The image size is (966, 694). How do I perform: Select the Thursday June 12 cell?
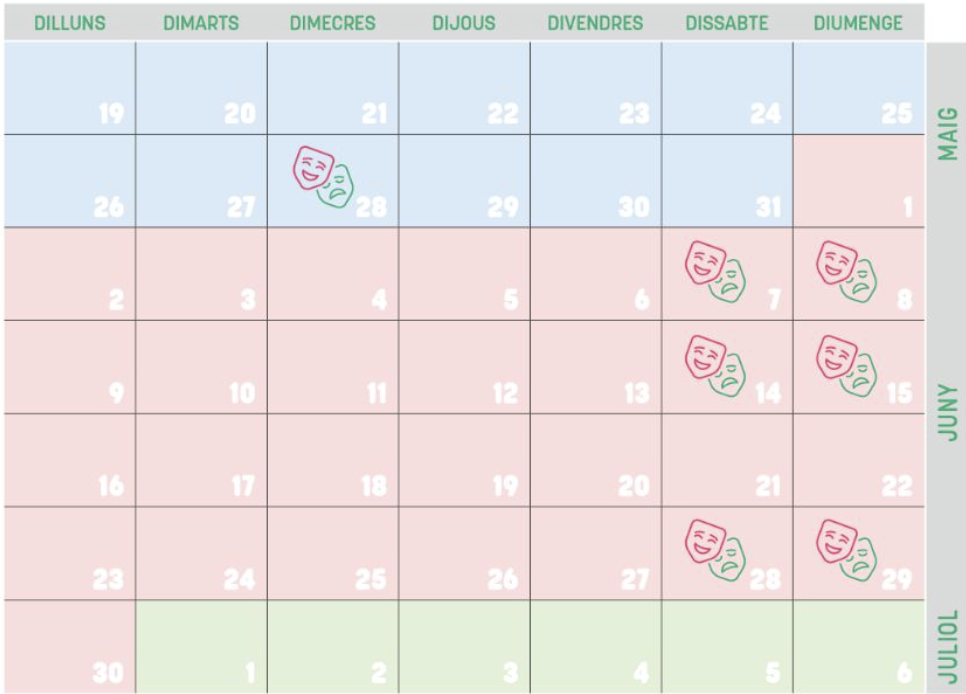[x=464, y=367]
